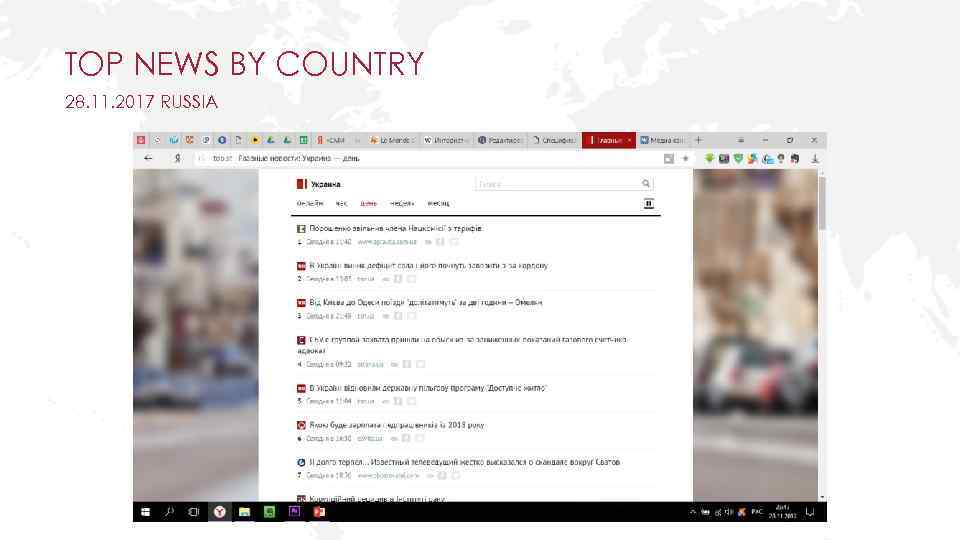Image resolution: width=960 pixels, height=540 pixels.
Task: Switch to the Le Monde tab
Action: (x=392, y=140)
